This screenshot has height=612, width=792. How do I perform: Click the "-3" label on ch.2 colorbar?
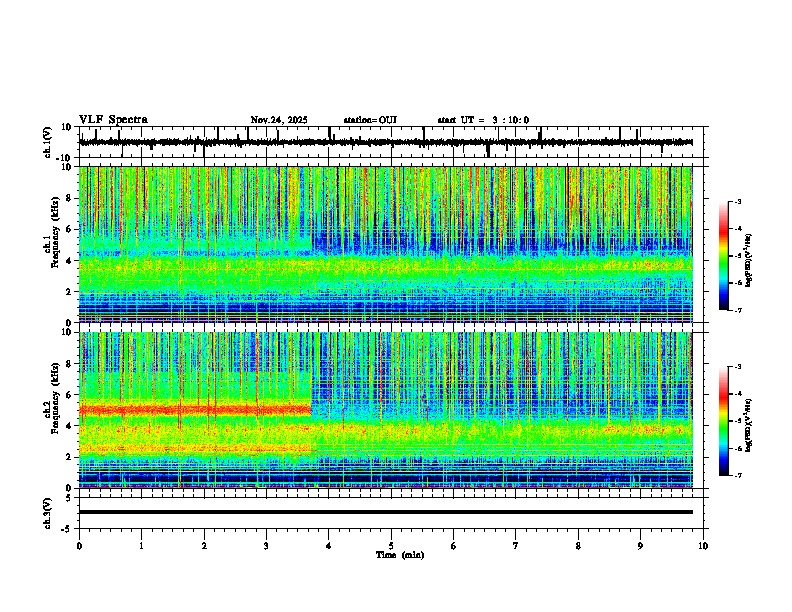737,367
